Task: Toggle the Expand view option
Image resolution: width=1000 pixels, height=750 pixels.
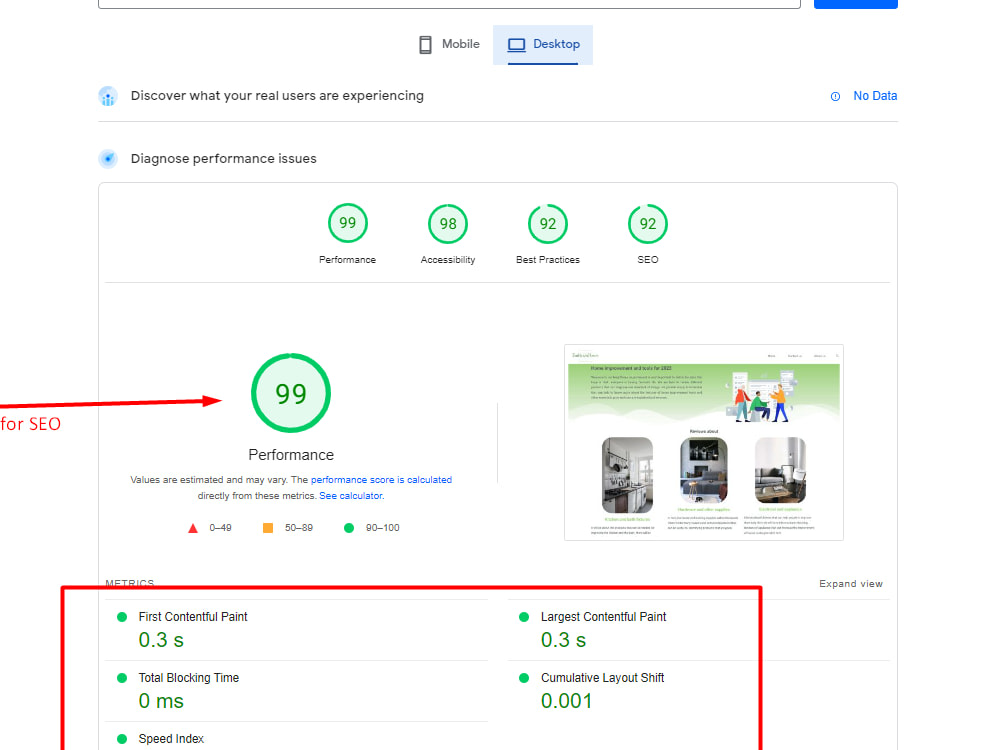Action: point(851,584)
